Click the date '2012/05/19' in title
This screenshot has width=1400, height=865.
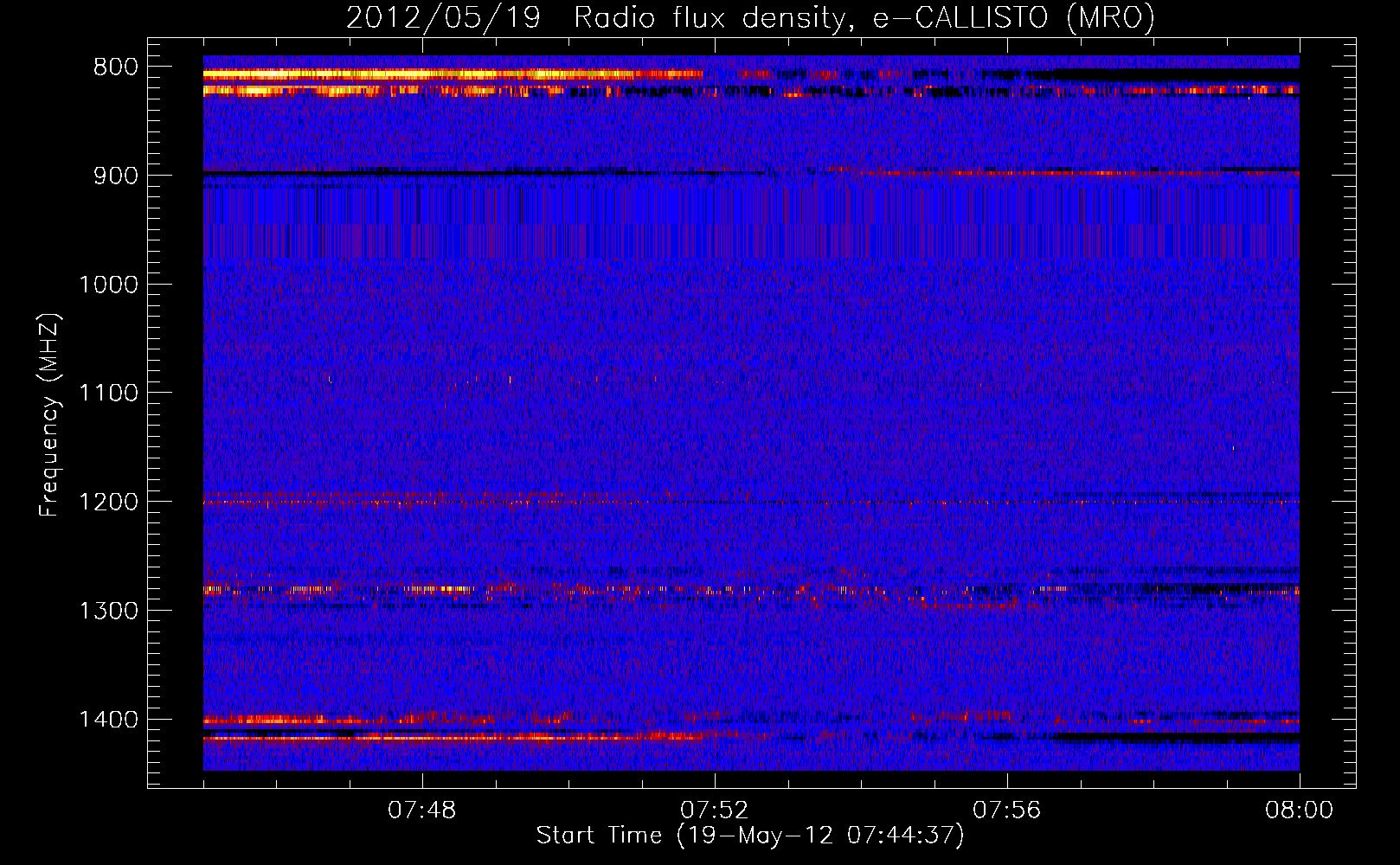[443, 18]
